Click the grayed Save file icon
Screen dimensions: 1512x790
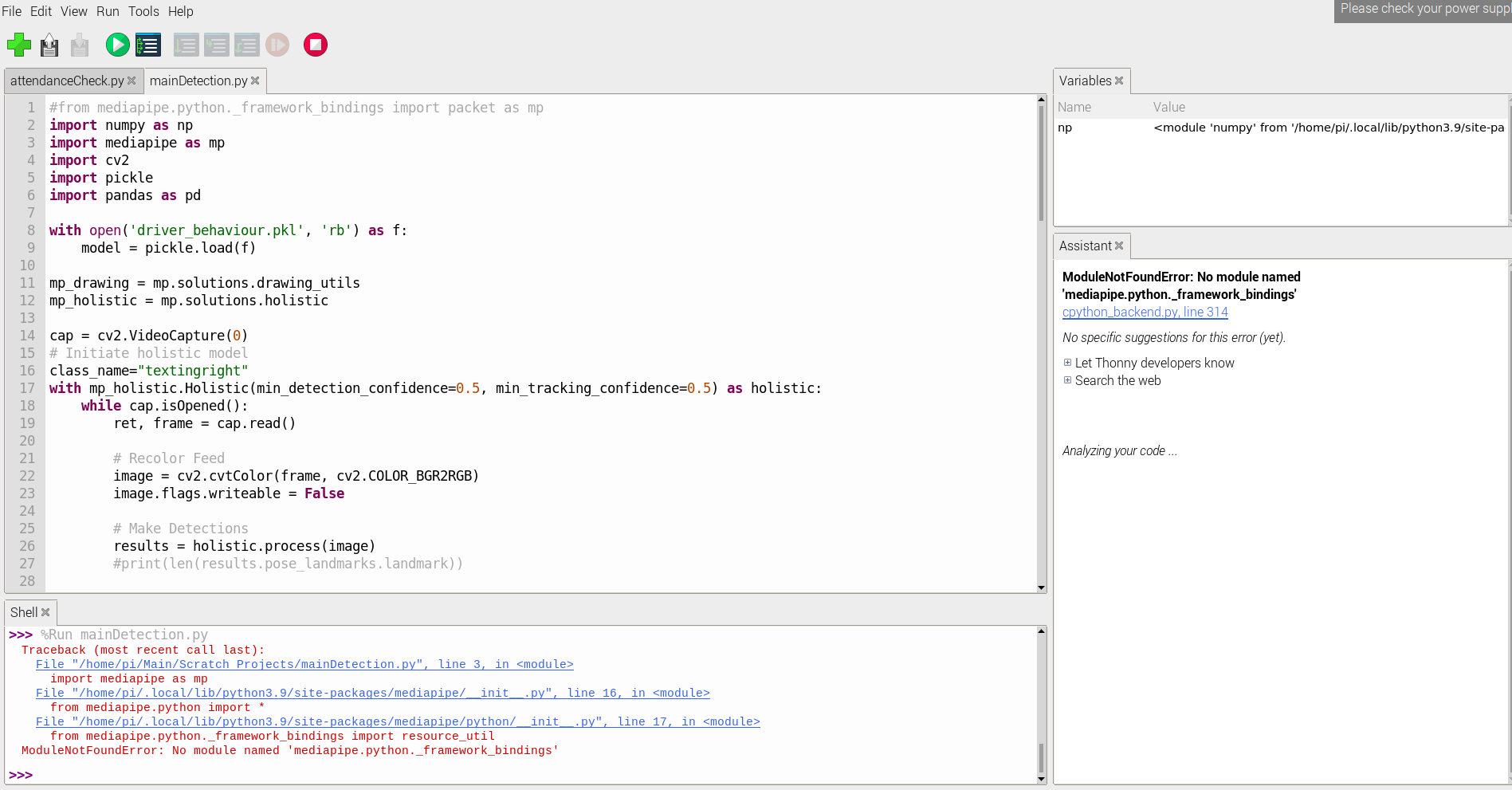(x=80, y=45)
